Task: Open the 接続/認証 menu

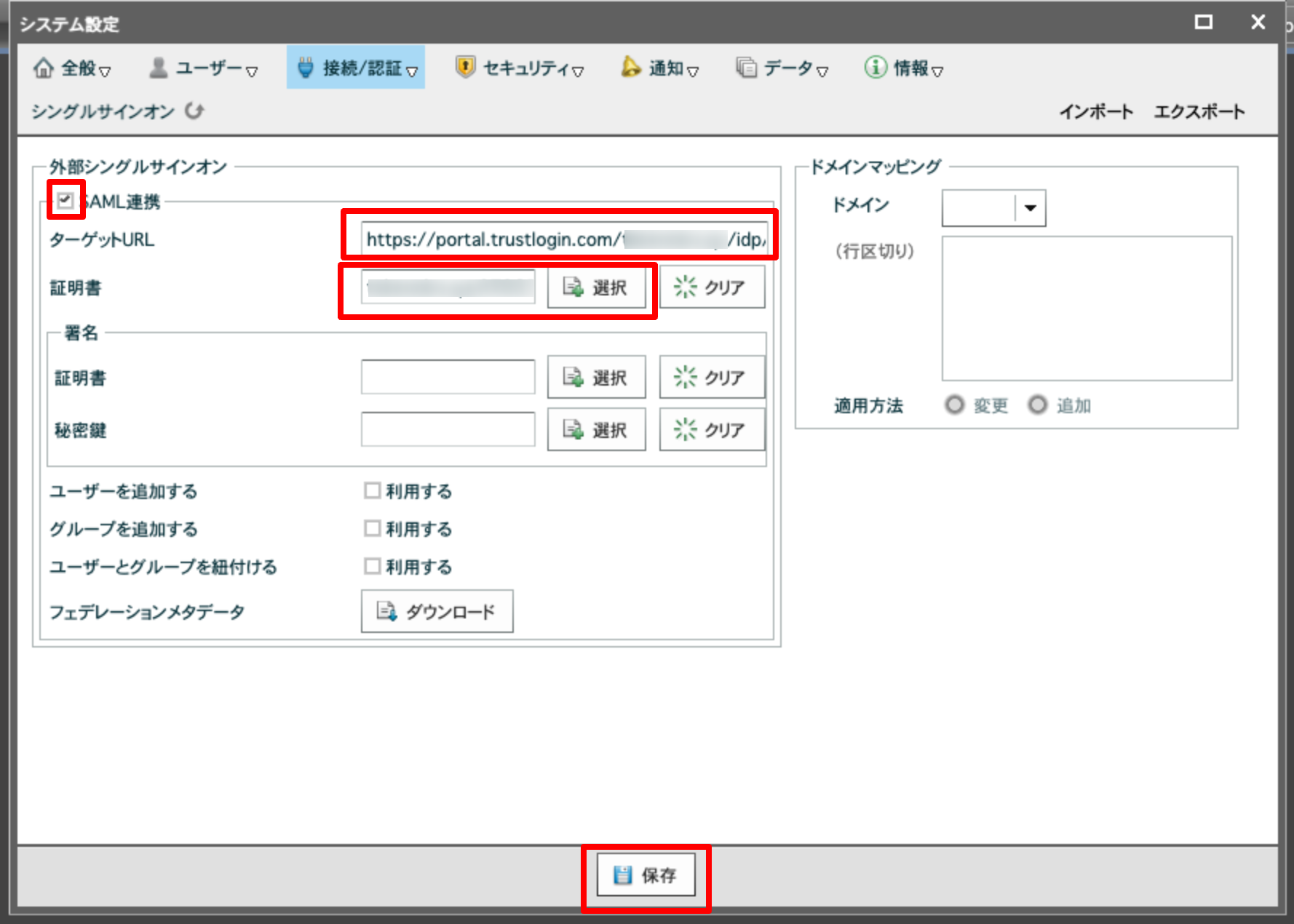Action: [x=356, y=68]
